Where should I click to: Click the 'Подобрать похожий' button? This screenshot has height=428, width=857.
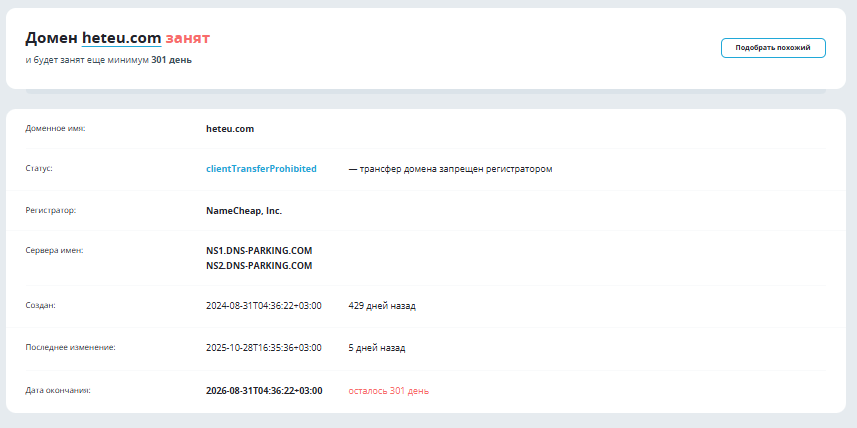pyautogui.click(x=773, y=48)
